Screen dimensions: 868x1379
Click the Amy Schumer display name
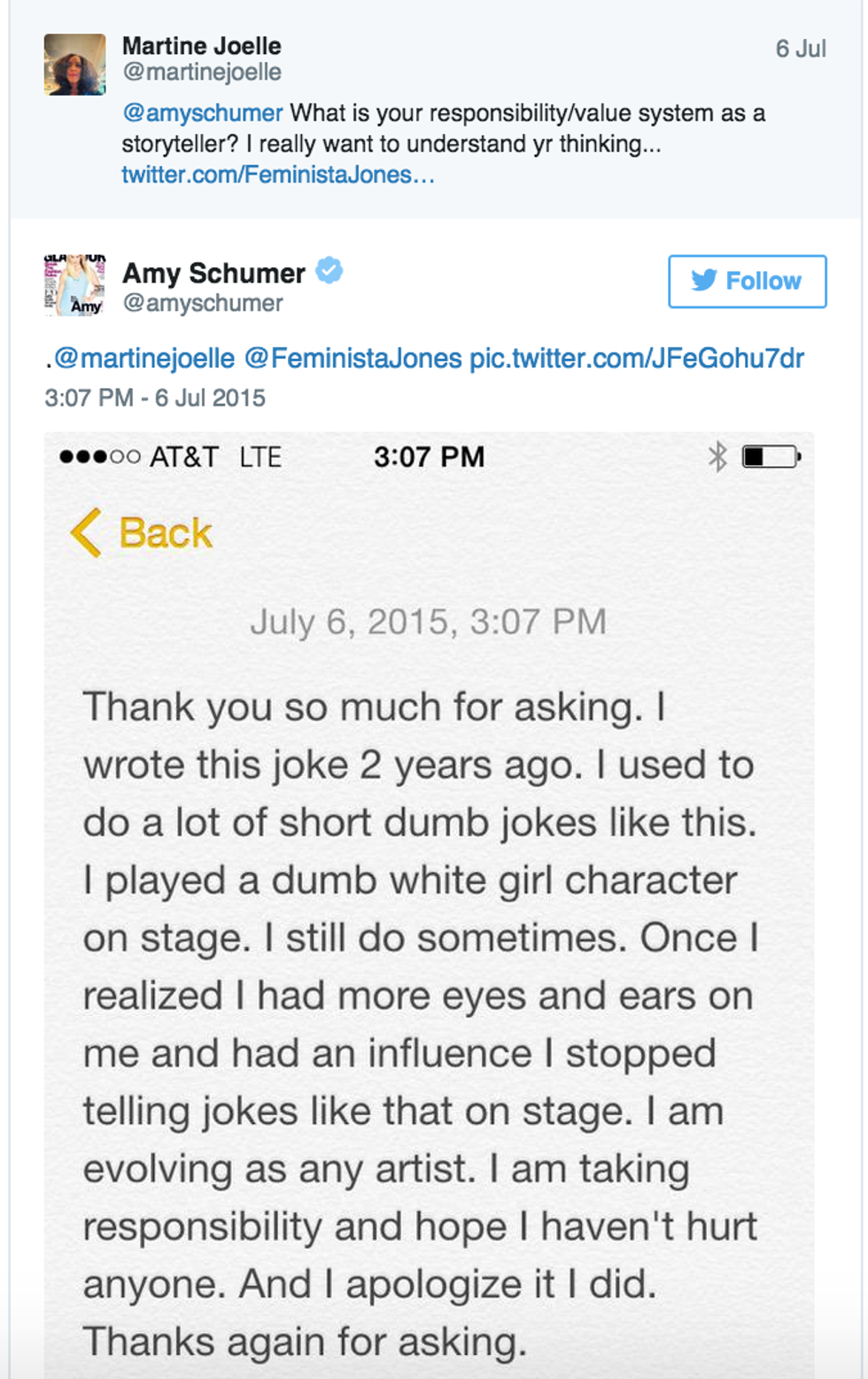point(213,273)
